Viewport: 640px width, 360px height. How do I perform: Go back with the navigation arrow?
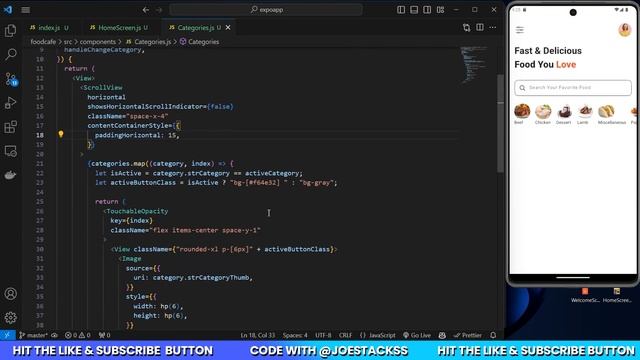tap(146, 9)
